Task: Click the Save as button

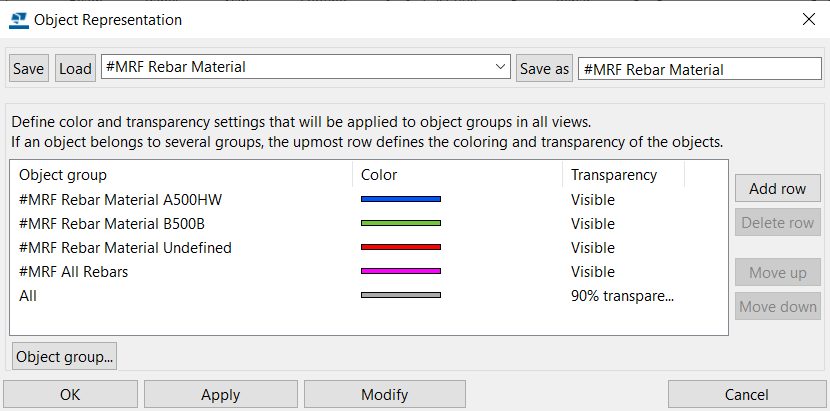Action: coord(544,68)
